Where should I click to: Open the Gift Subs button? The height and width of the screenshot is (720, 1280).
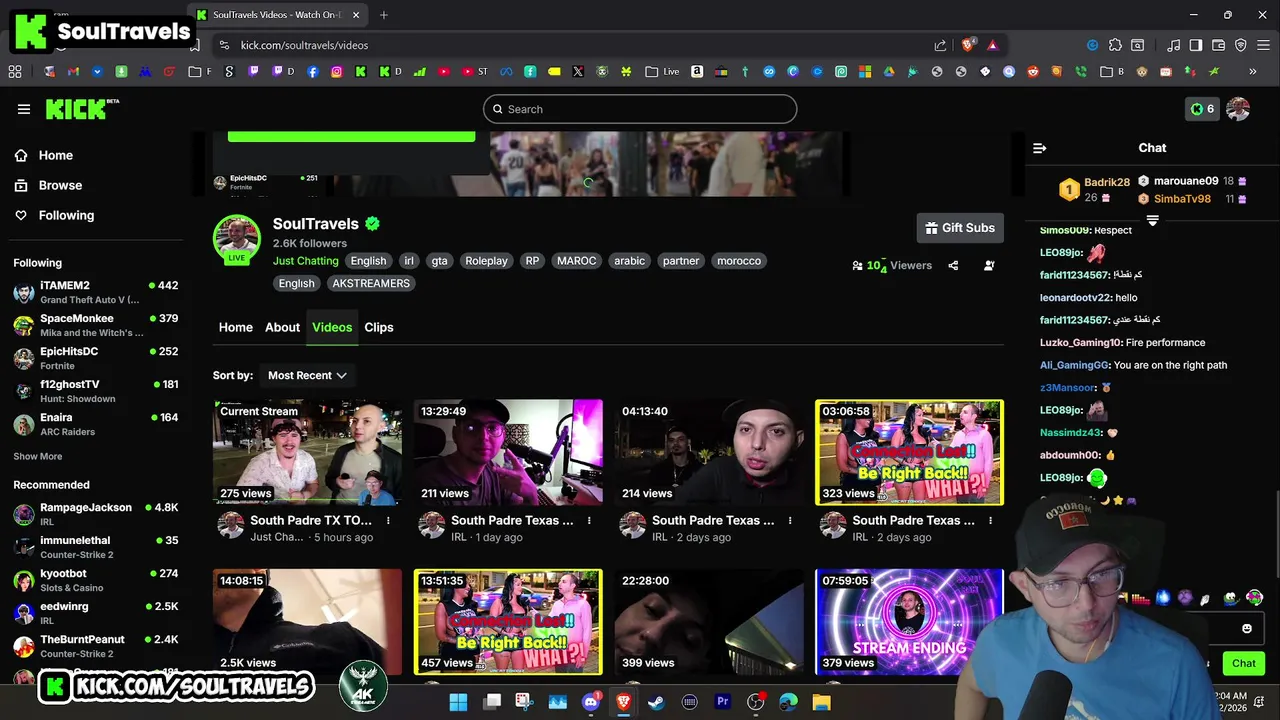click(x=960, y=228)
